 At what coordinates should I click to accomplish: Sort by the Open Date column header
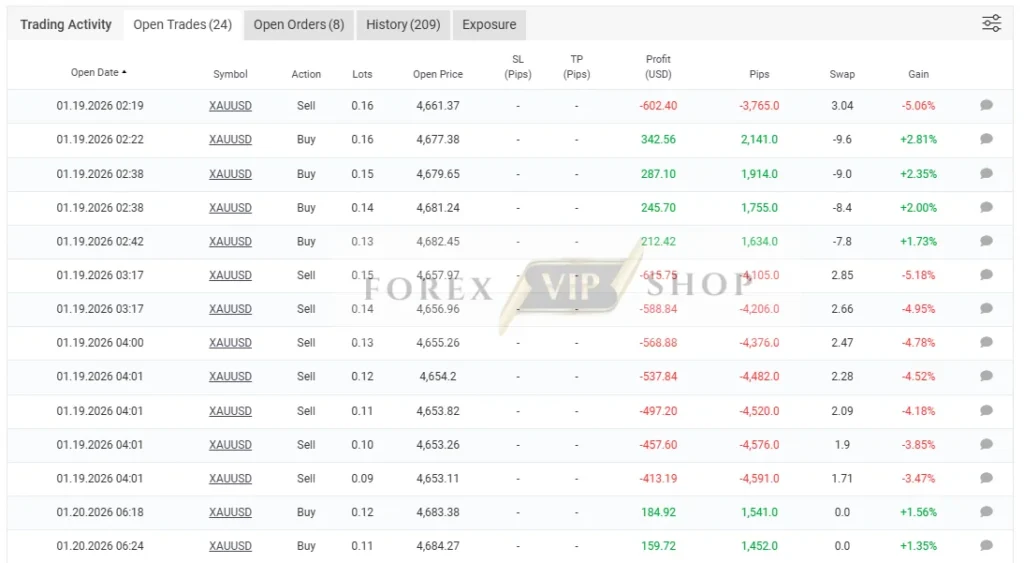point(99,72)
